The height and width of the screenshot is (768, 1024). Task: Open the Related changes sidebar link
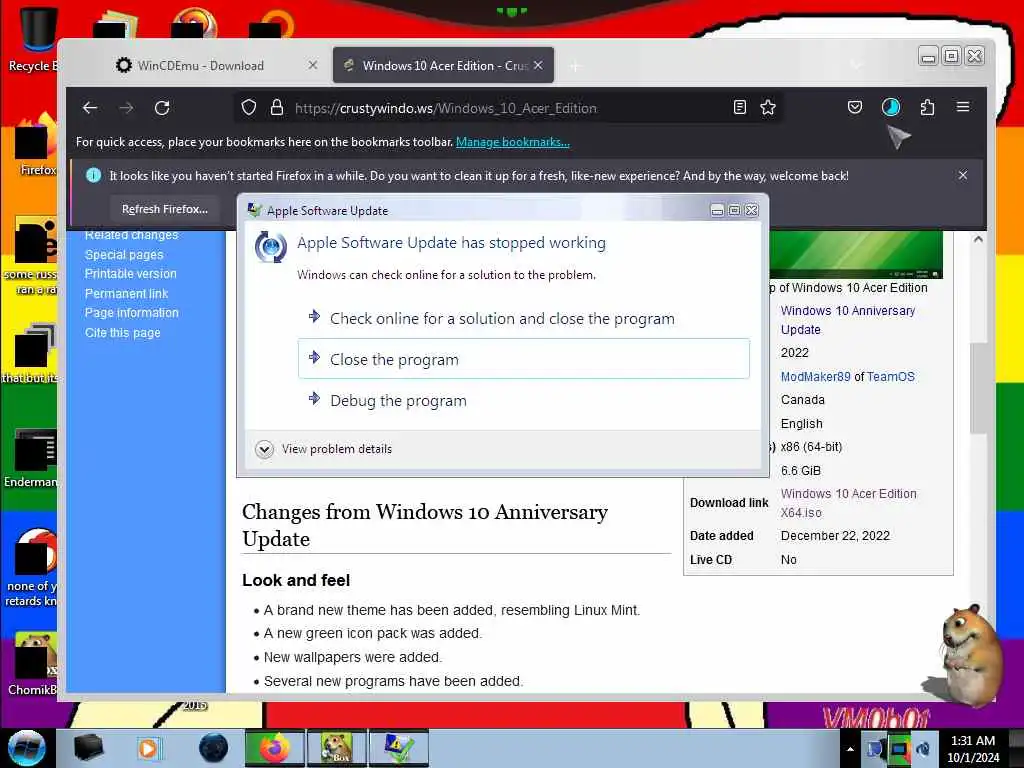(132, 235)
